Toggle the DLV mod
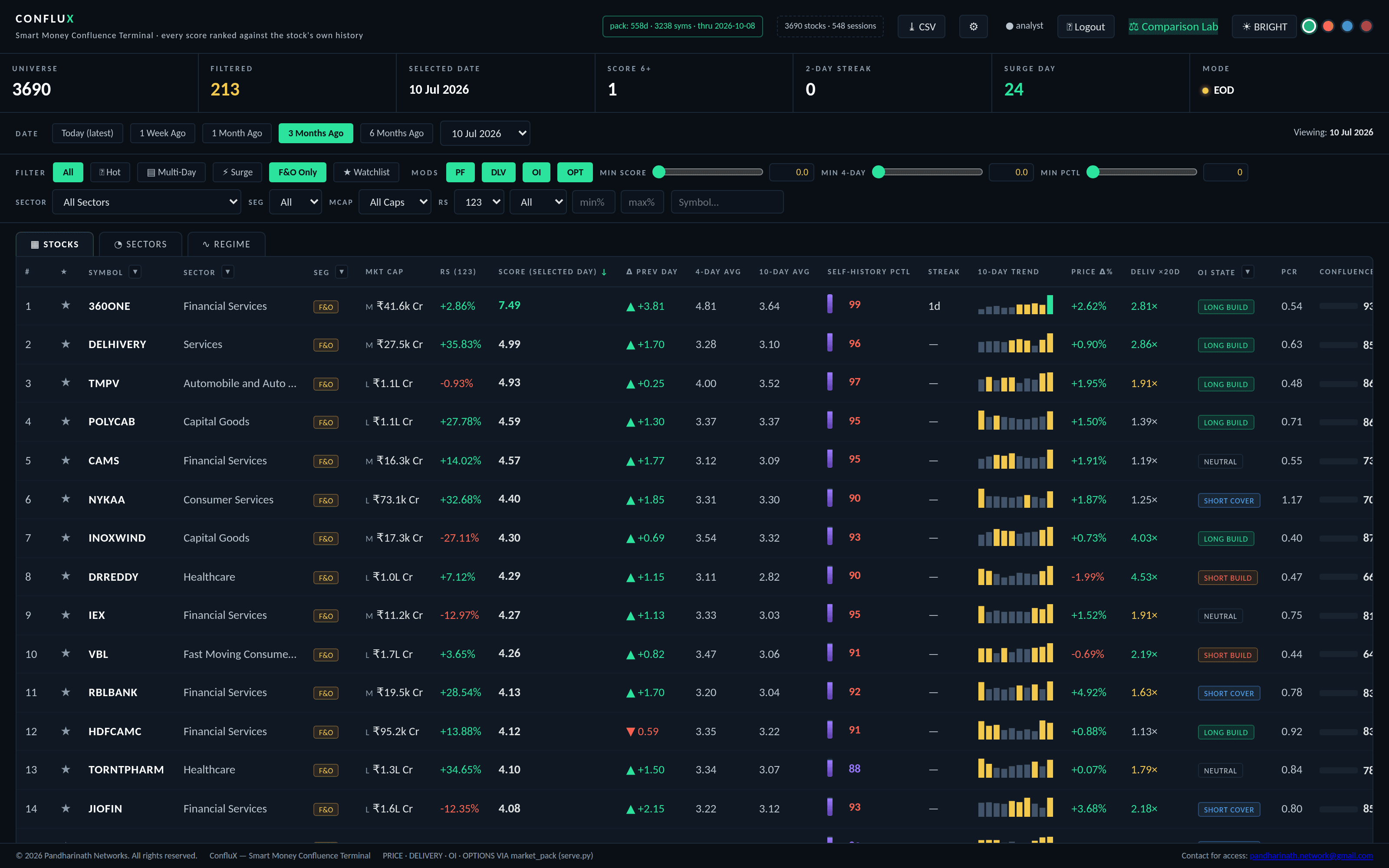Screen dimensions: 1389x868 498,172
